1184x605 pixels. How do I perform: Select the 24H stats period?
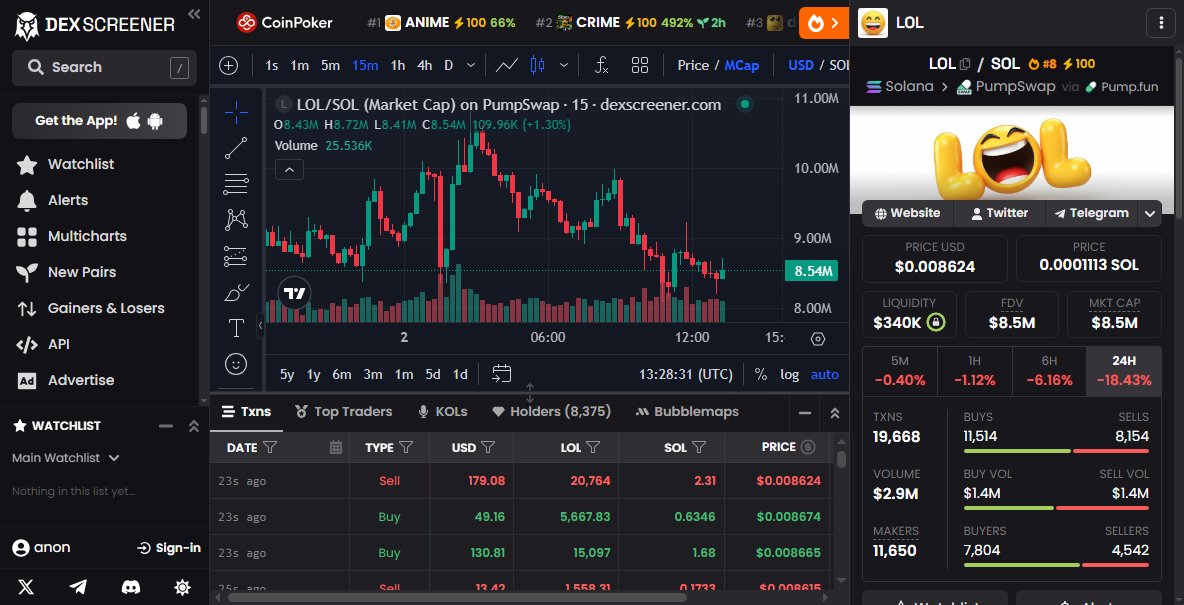click(x=1124, y=372)
